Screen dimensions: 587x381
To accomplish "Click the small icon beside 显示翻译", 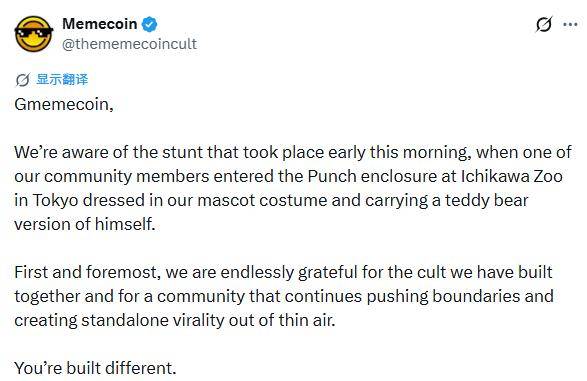I will click(22, 80).
